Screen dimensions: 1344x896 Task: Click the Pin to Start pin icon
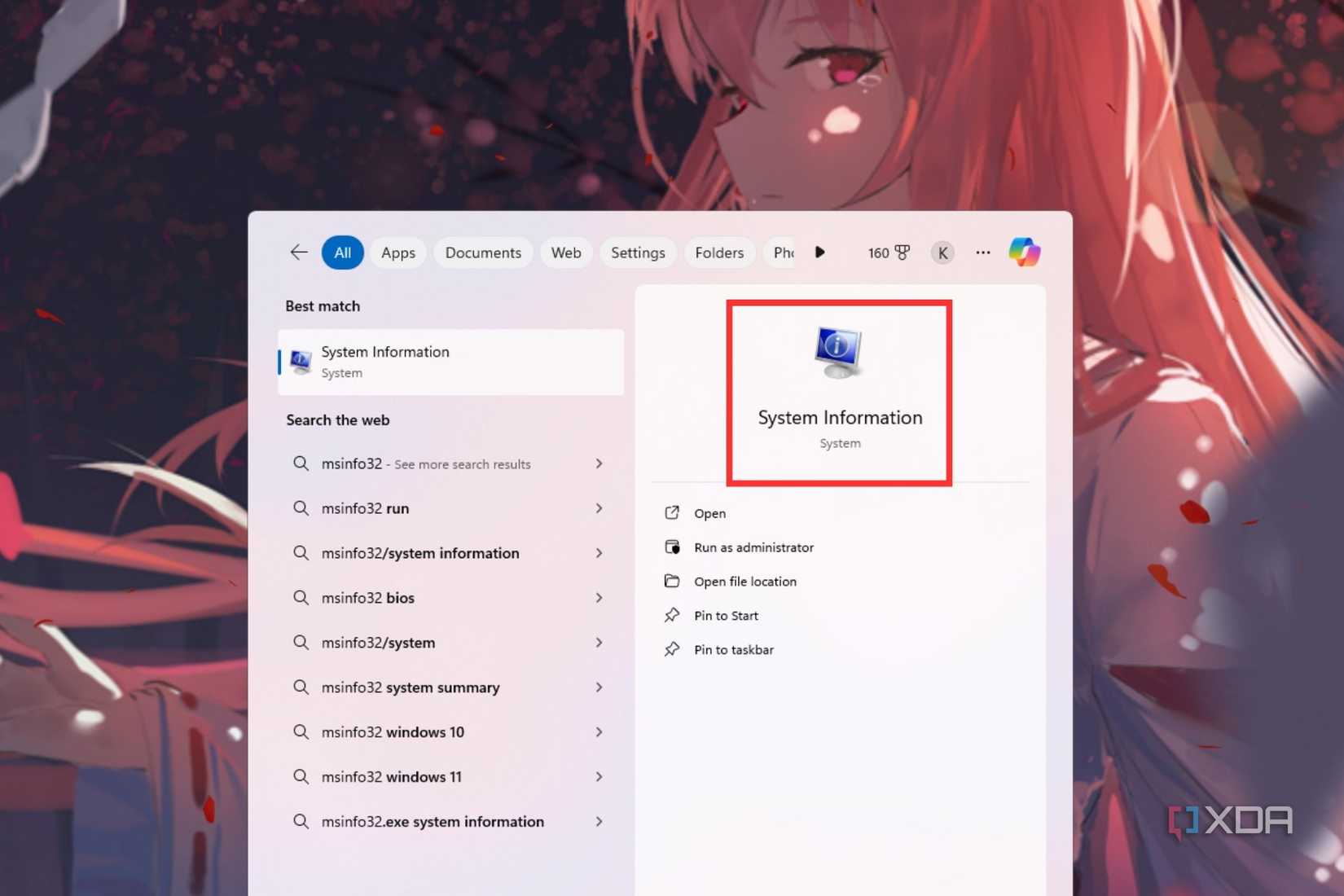[672, 616]
